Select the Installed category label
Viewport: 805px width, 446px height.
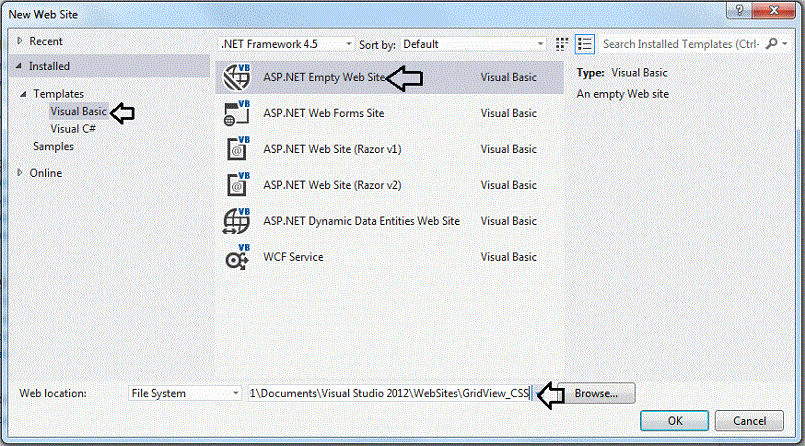[x=49, y=66]
